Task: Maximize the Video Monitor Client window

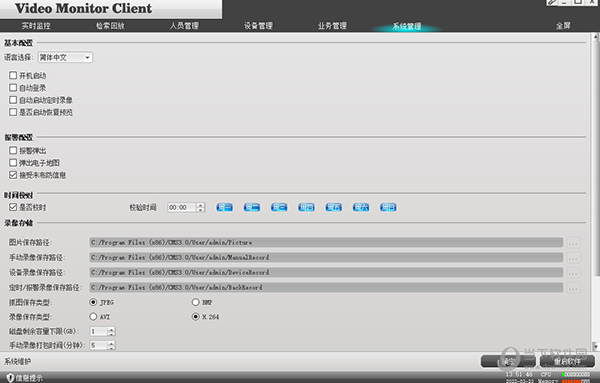Action: tap(578, 2)
